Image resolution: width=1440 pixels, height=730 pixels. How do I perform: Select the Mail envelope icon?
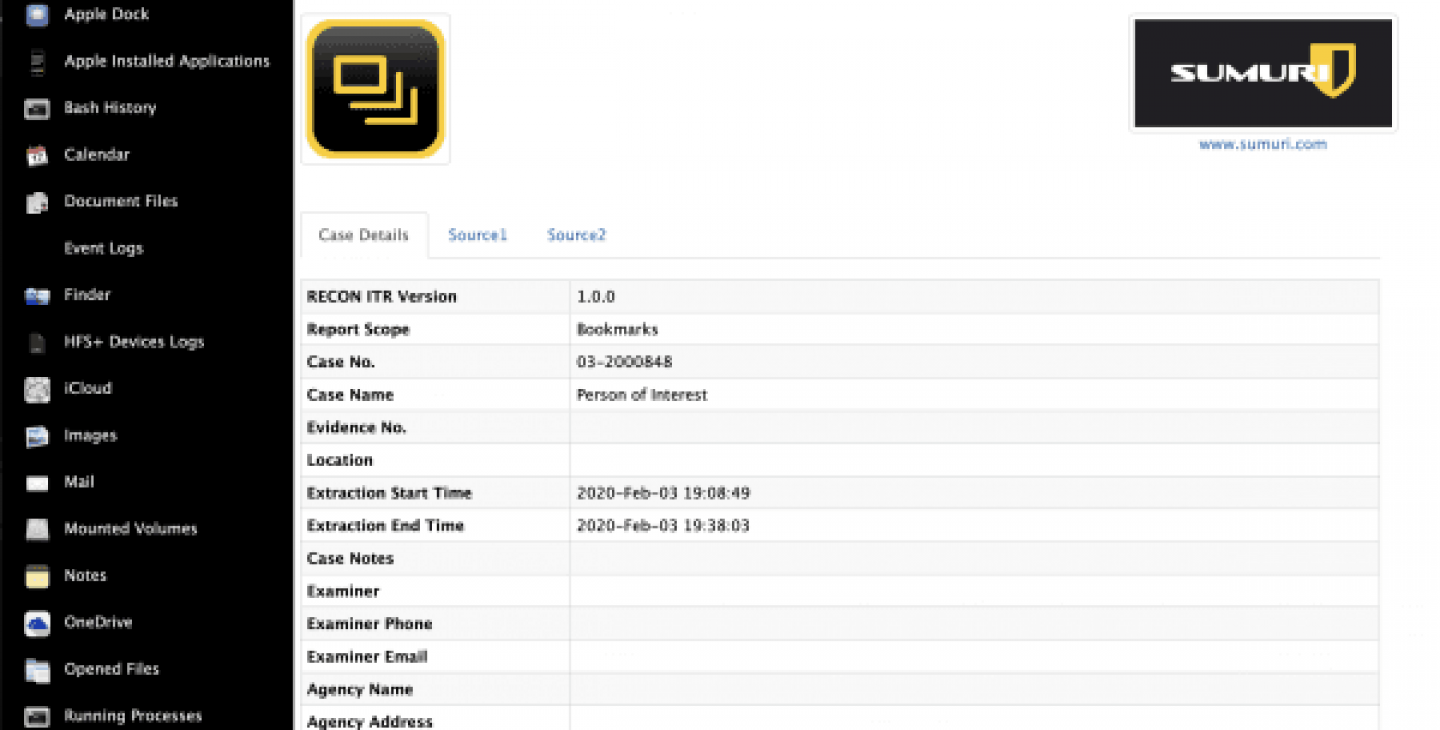click(x=37, y=482)
